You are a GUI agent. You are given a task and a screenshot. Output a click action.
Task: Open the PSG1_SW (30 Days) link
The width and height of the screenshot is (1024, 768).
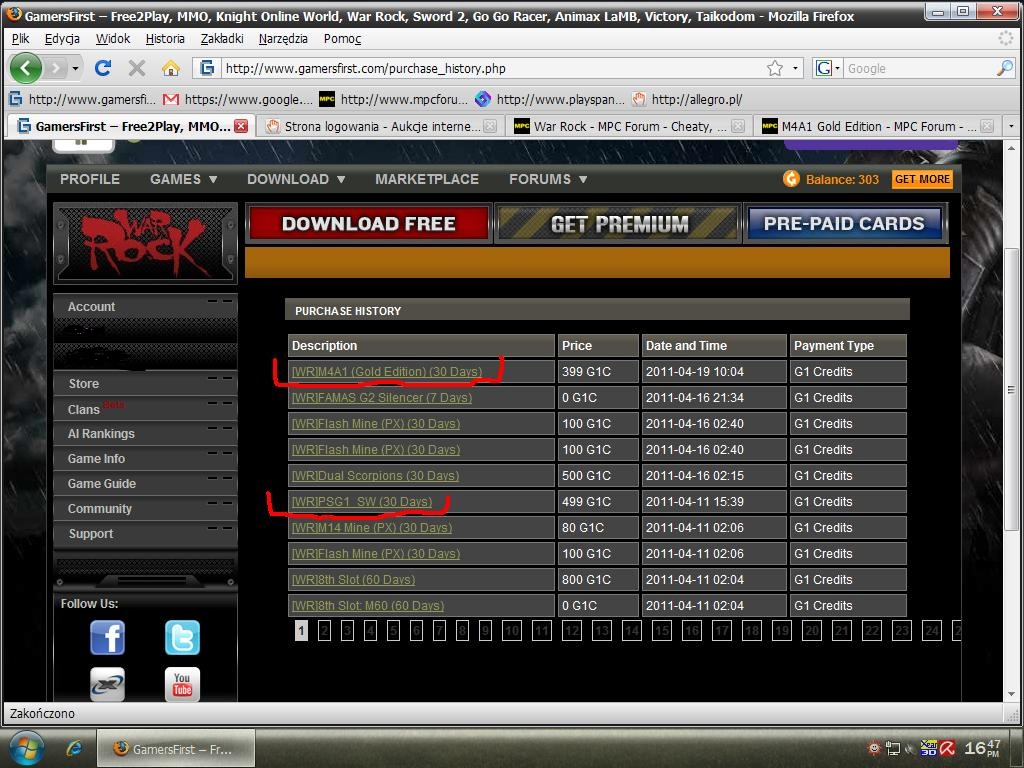[x=362, y=502]
